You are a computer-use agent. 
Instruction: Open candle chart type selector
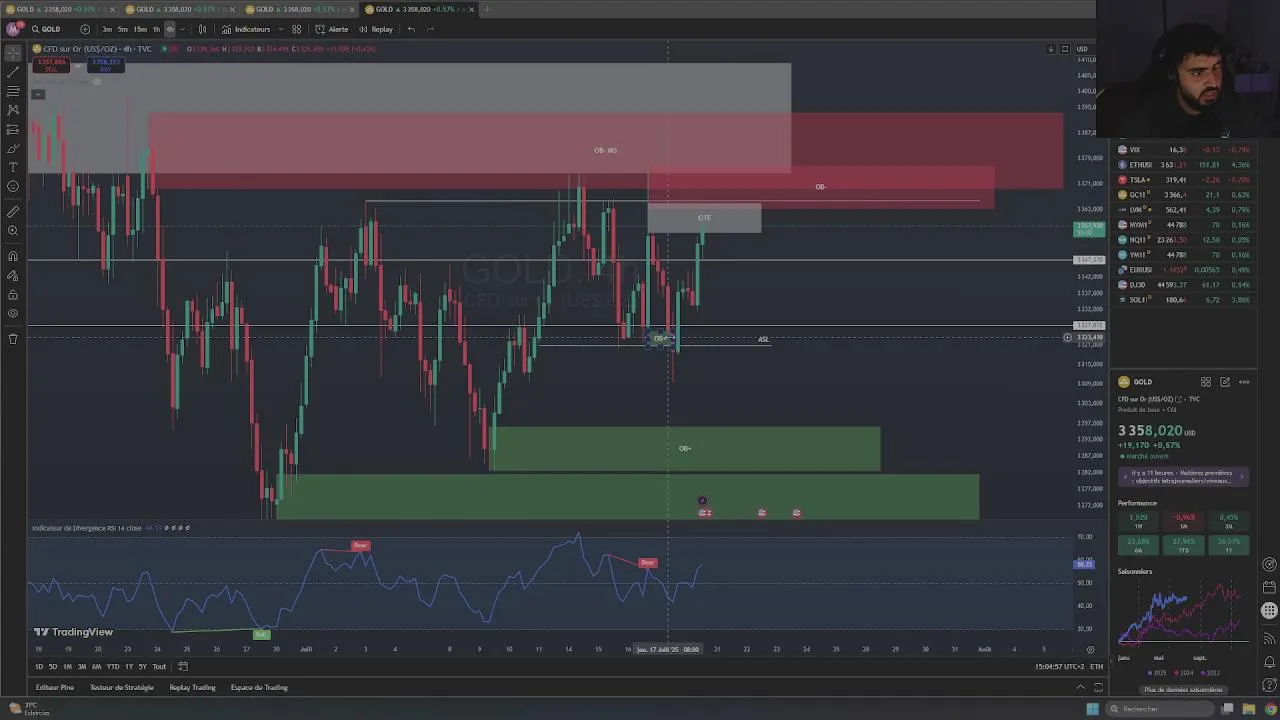pos(202,29)
